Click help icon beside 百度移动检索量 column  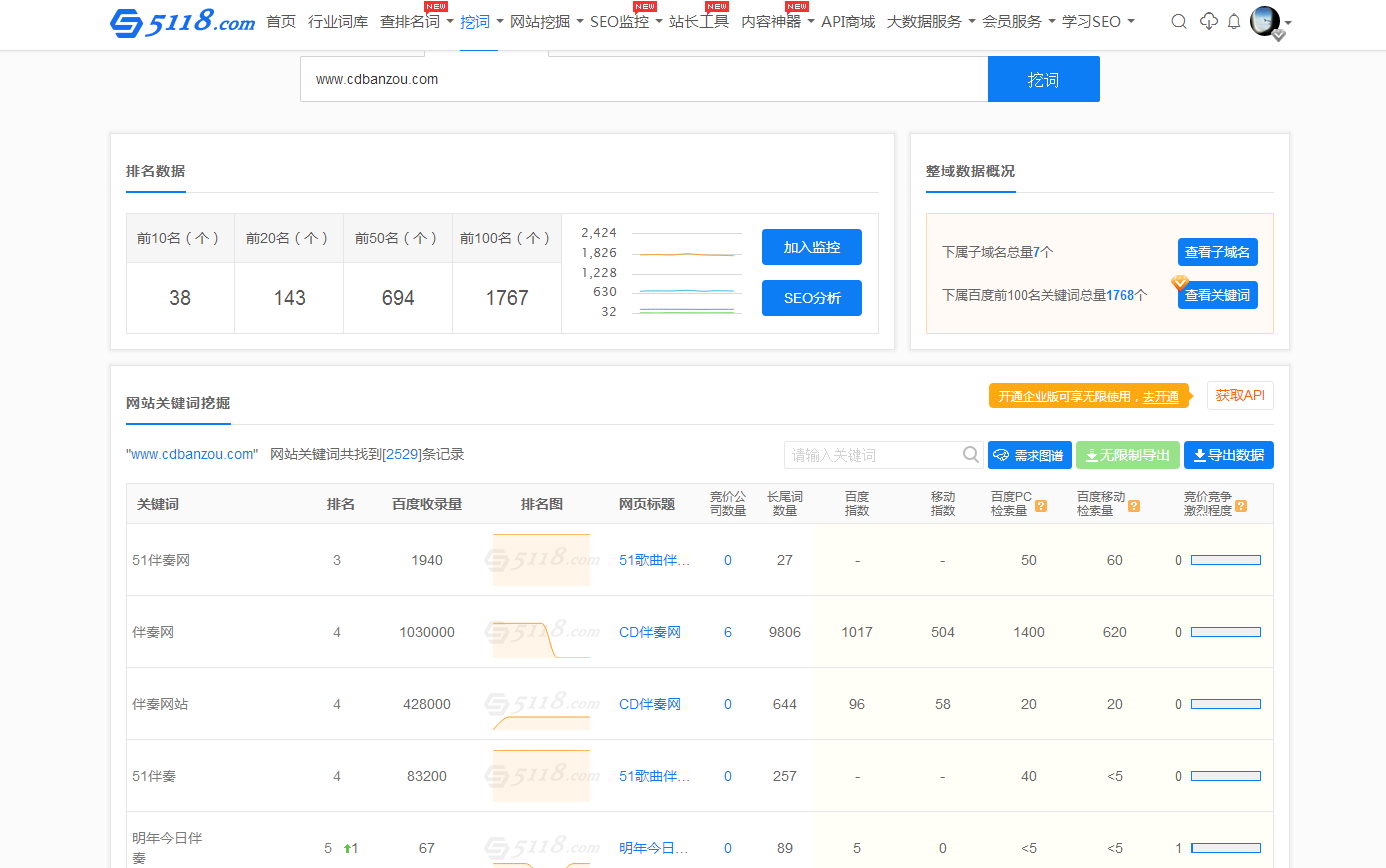tap(1134, 506)
